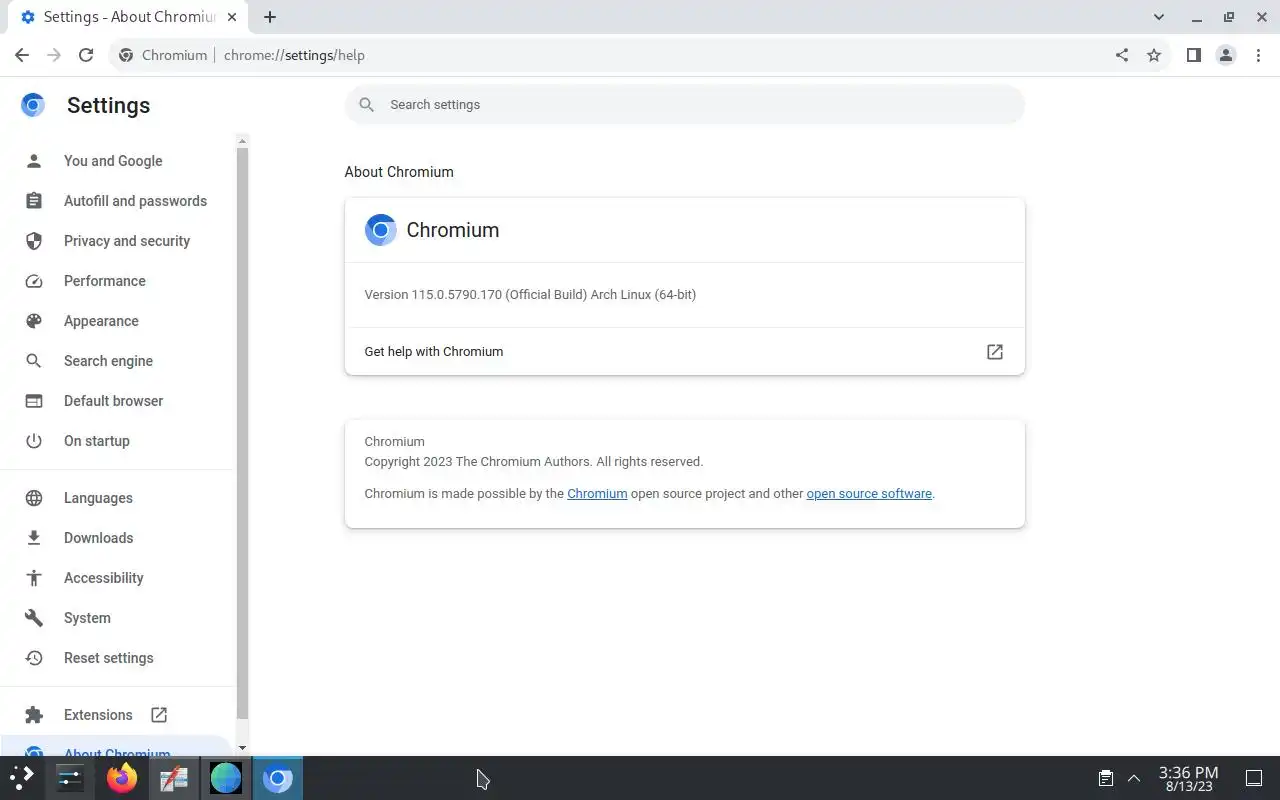1280x800 pixels.
Task: Click the Appearance palette icon
Action: coord(34,321)
